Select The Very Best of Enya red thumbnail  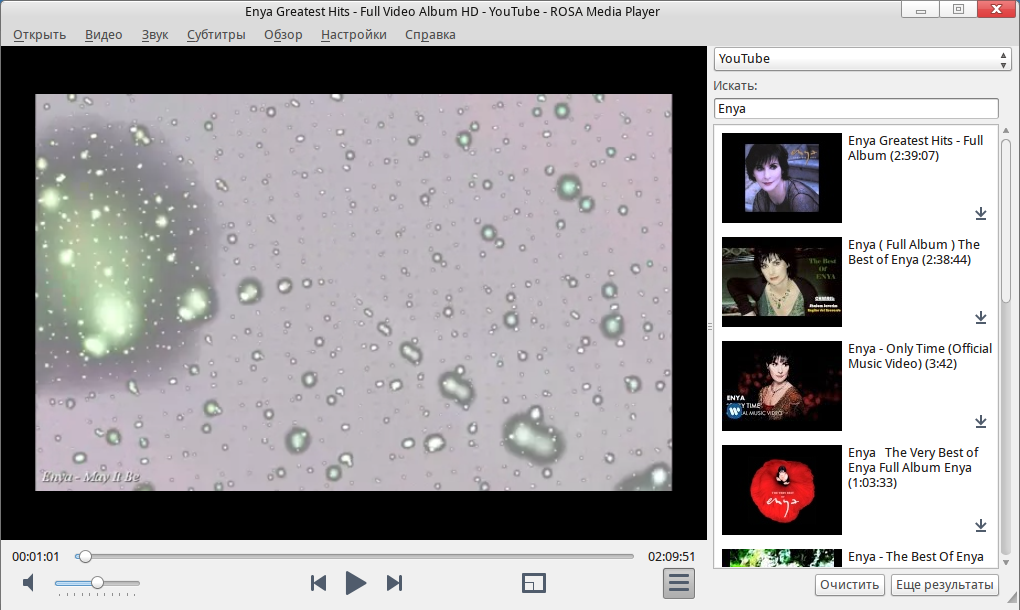[x=782, y=490]
